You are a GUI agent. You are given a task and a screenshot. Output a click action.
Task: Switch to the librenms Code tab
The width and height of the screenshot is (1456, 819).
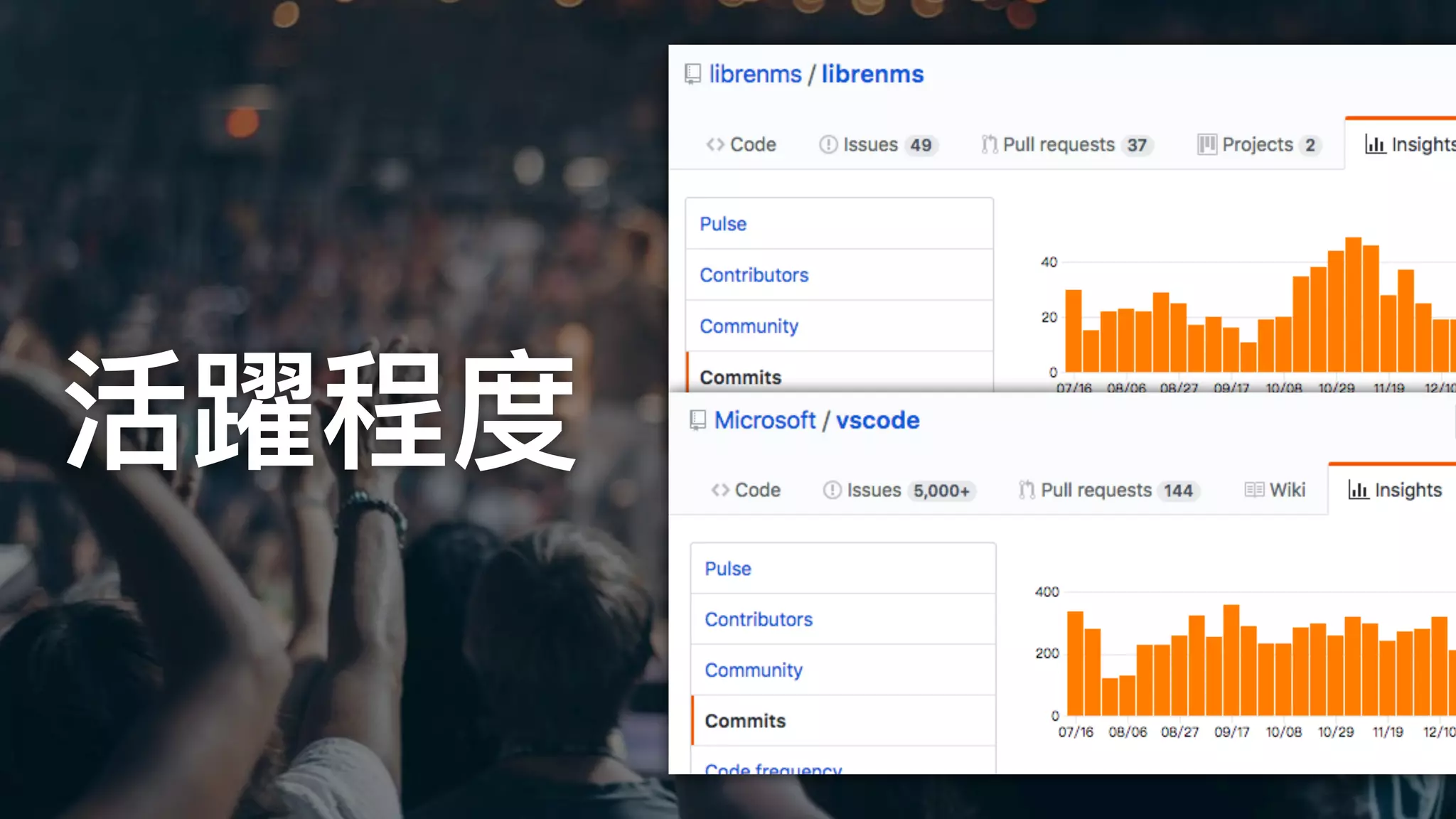coord(741,144)
